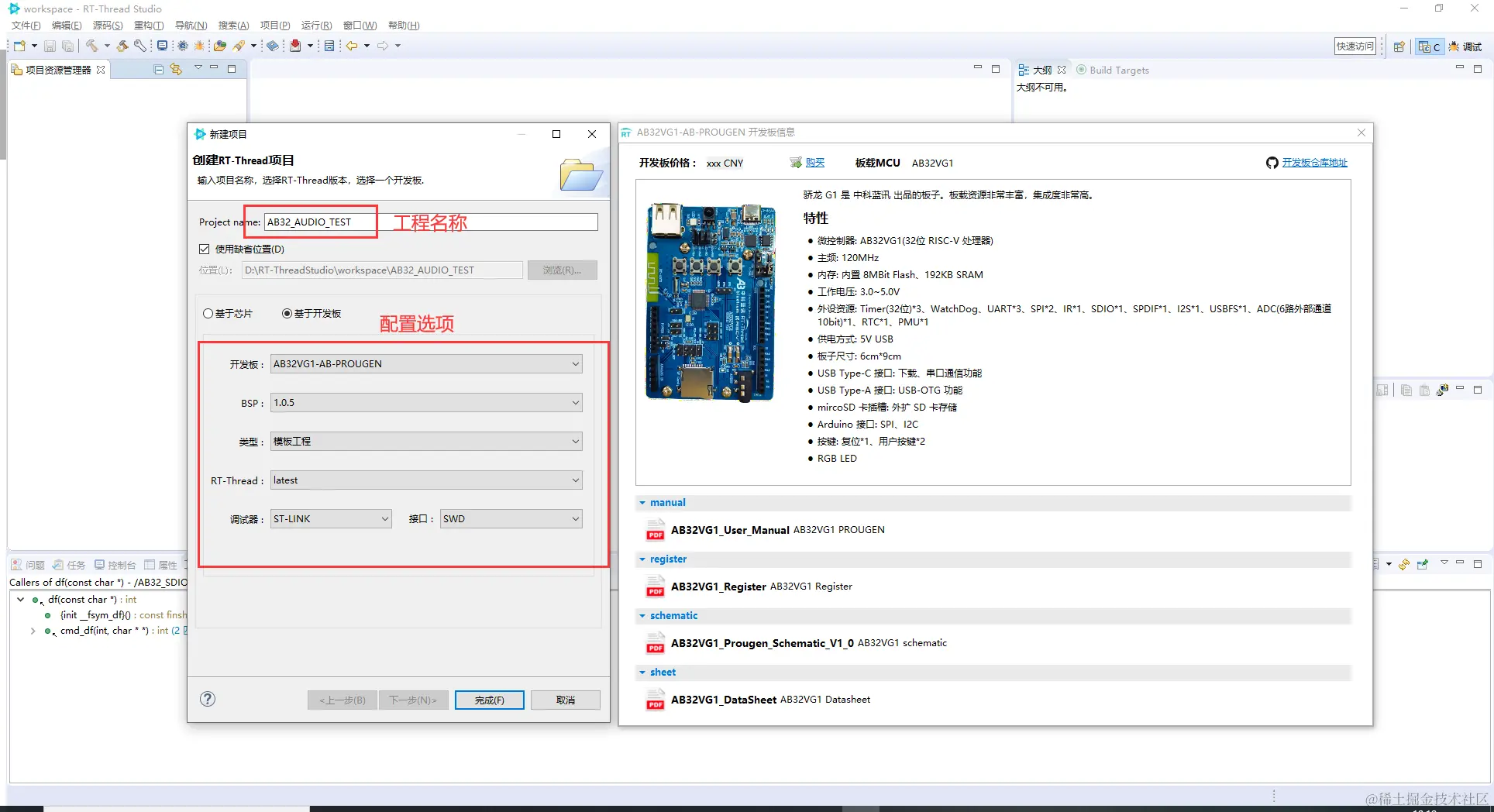Switch to the 控制台 tab
This screenshot has width=1494, height=812.
(x=115, y=565)
